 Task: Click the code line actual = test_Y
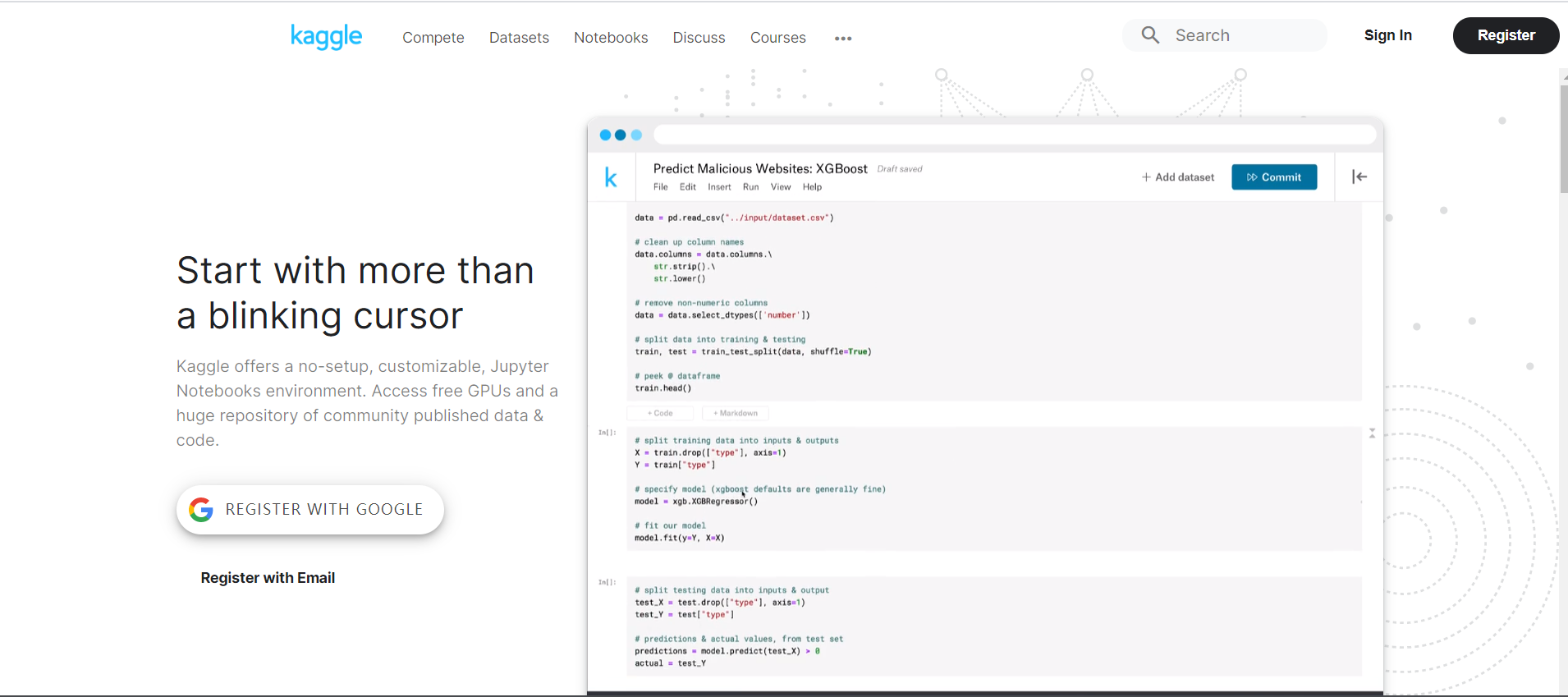[x=670, y=663]
